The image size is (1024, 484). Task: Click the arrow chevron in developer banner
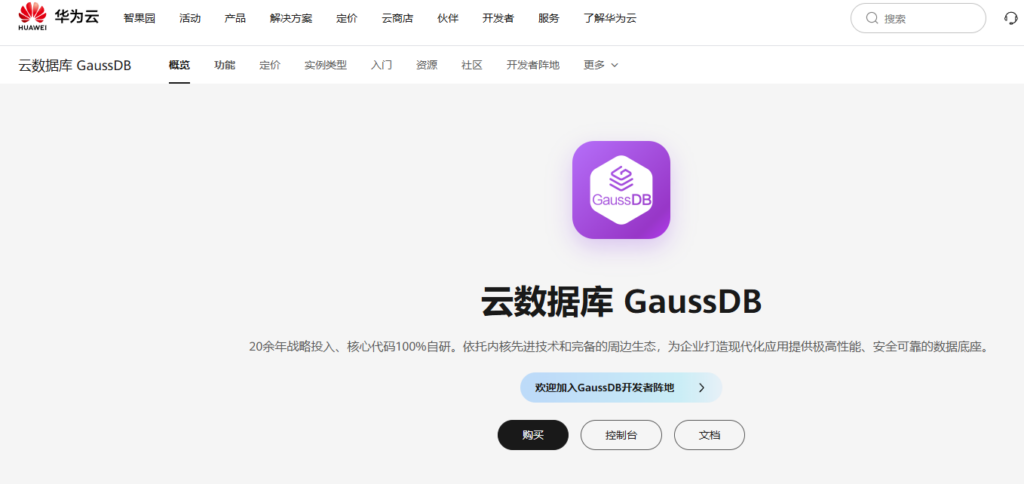pyautogui.click(x=701, y=387)
